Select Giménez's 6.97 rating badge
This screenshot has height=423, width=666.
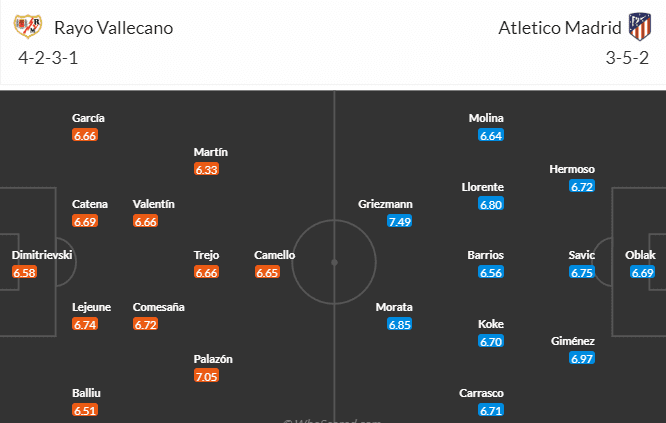[x=582, y=358]
